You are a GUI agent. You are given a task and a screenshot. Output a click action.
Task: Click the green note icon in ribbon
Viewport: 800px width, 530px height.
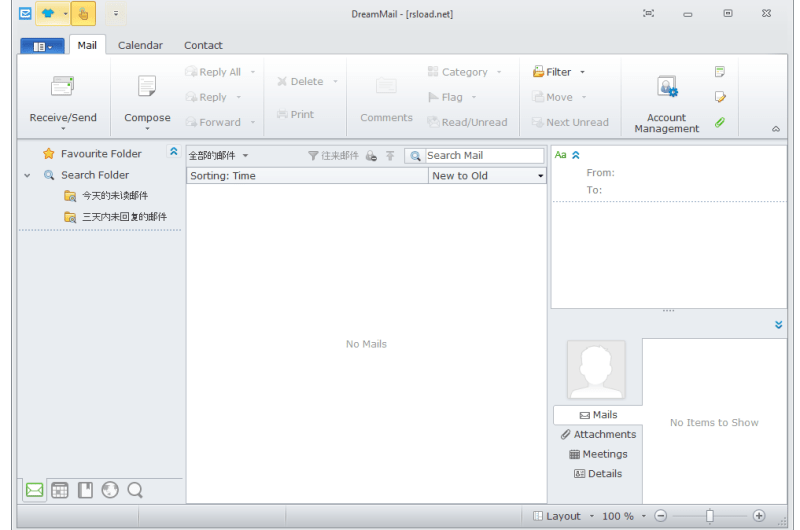(720, 72)
